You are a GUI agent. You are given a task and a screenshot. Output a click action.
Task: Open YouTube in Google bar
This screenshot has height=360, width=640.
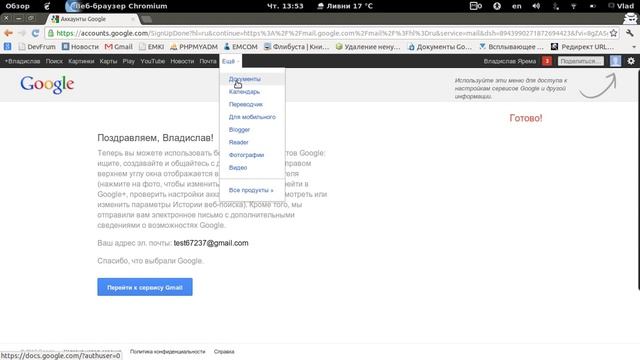(x=153, y=61)
